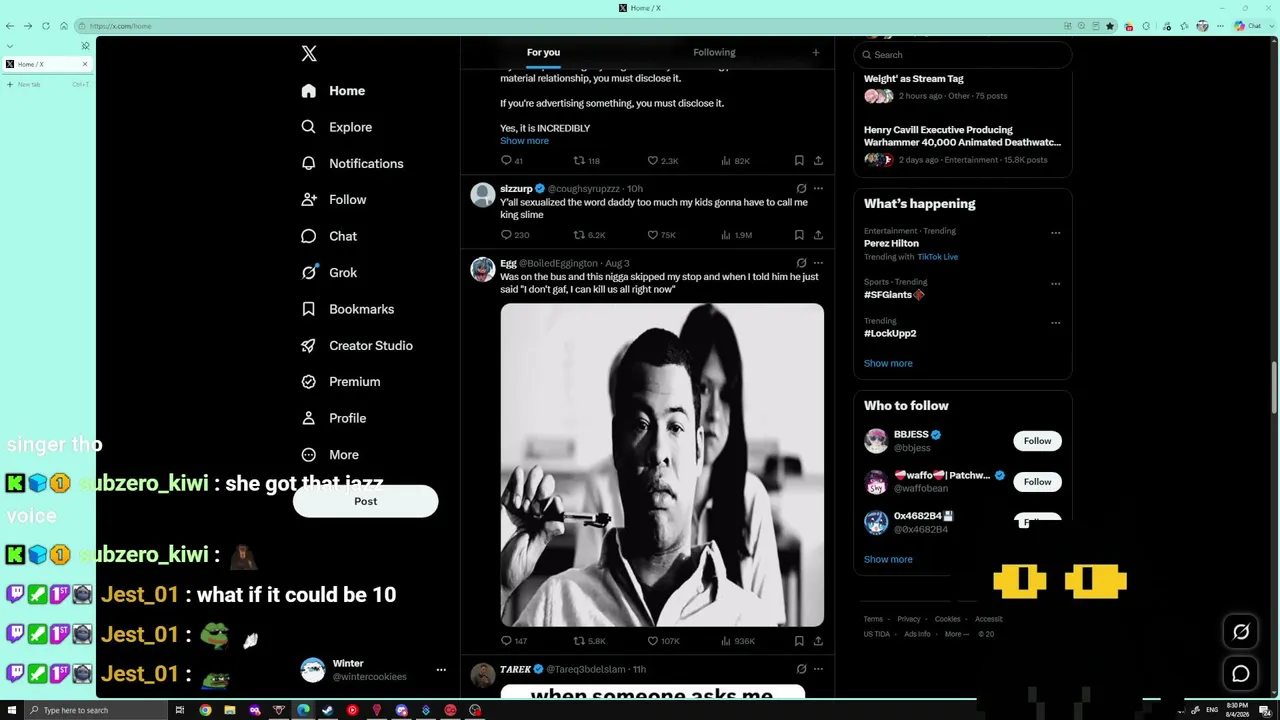Viewport: 1280px width, 720px height.
Task: Open the floating messages chat button
Action: [1241, 674]
